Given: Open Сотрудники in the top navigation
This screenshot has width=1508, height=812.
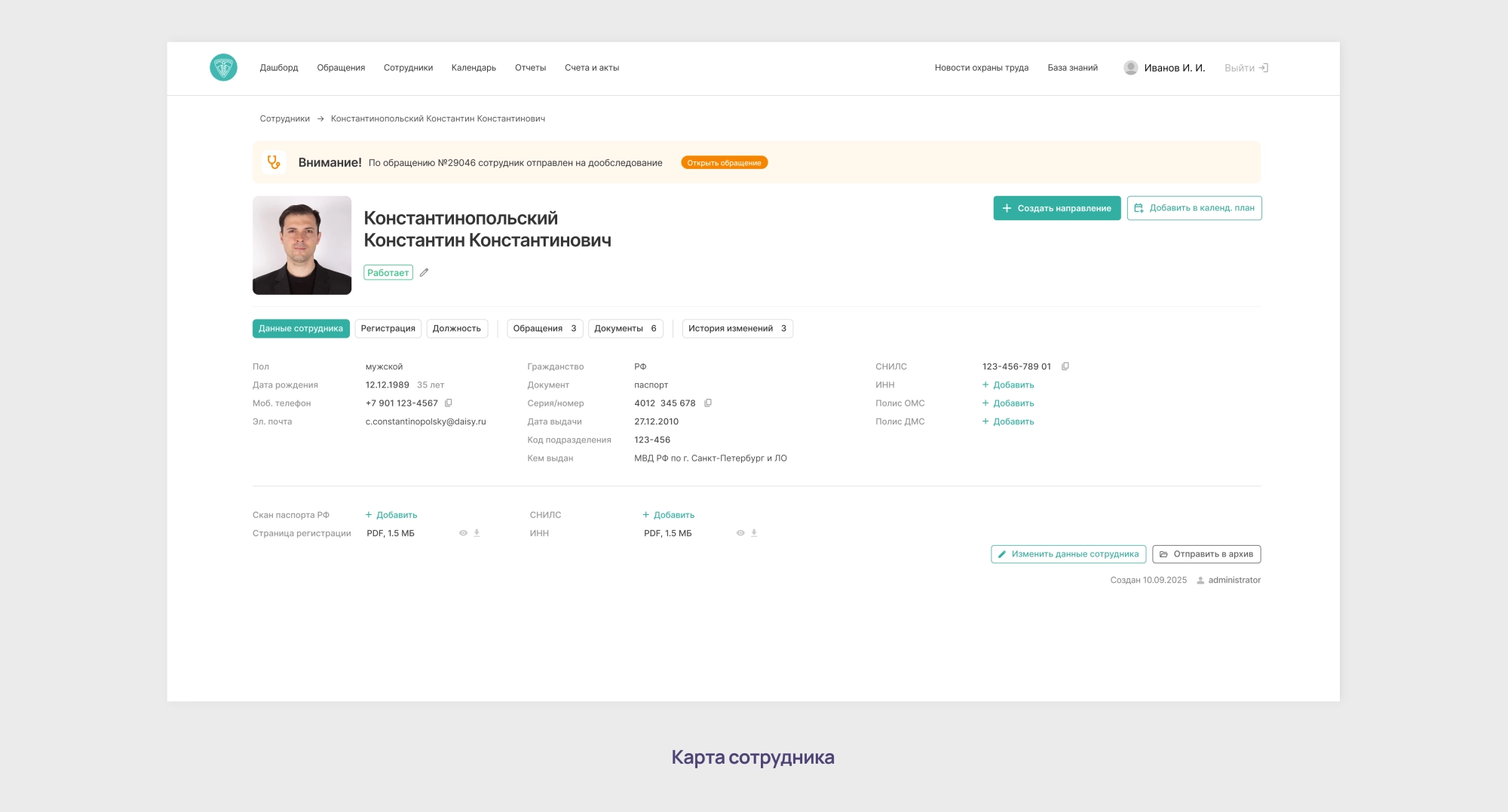Looking at the screenshot, I should 408,68.
